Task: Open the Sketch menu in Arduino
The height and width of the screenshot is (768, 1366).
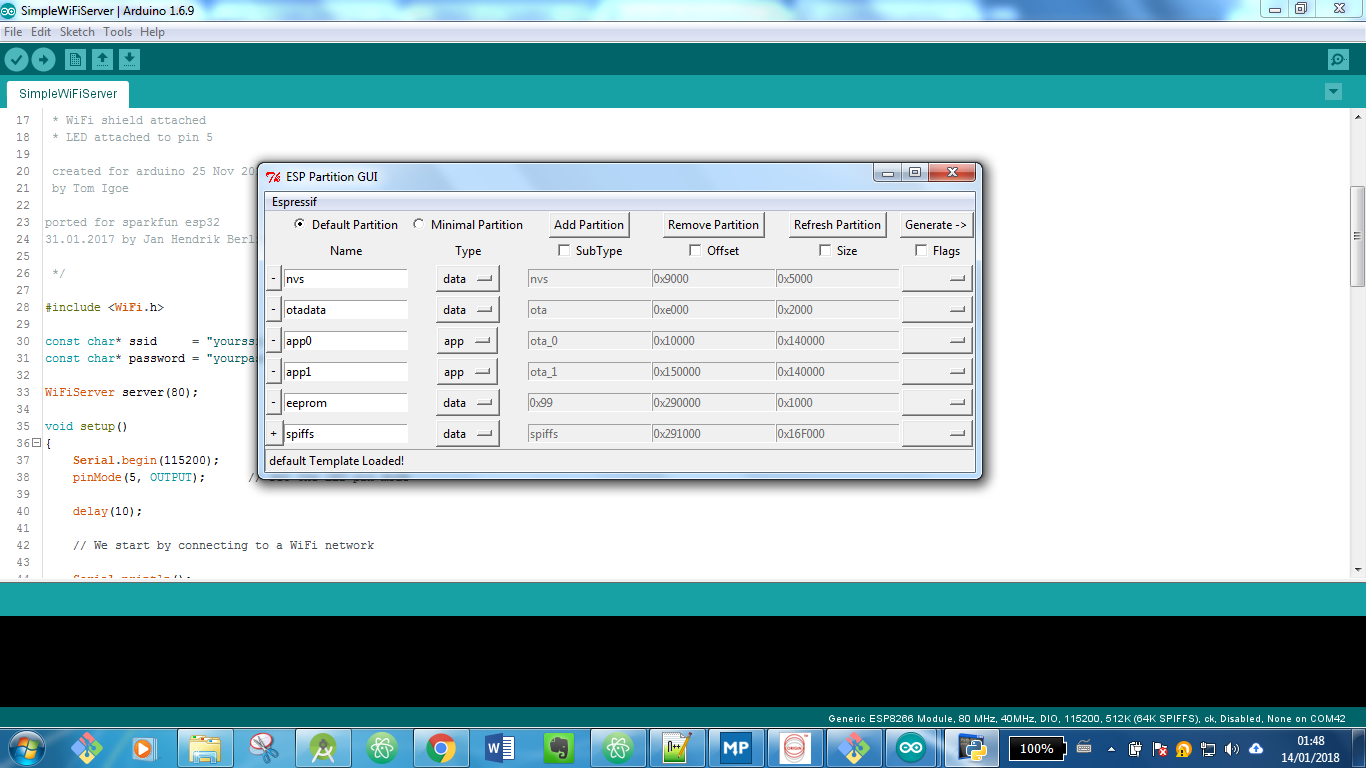Action: click(77, 32)
